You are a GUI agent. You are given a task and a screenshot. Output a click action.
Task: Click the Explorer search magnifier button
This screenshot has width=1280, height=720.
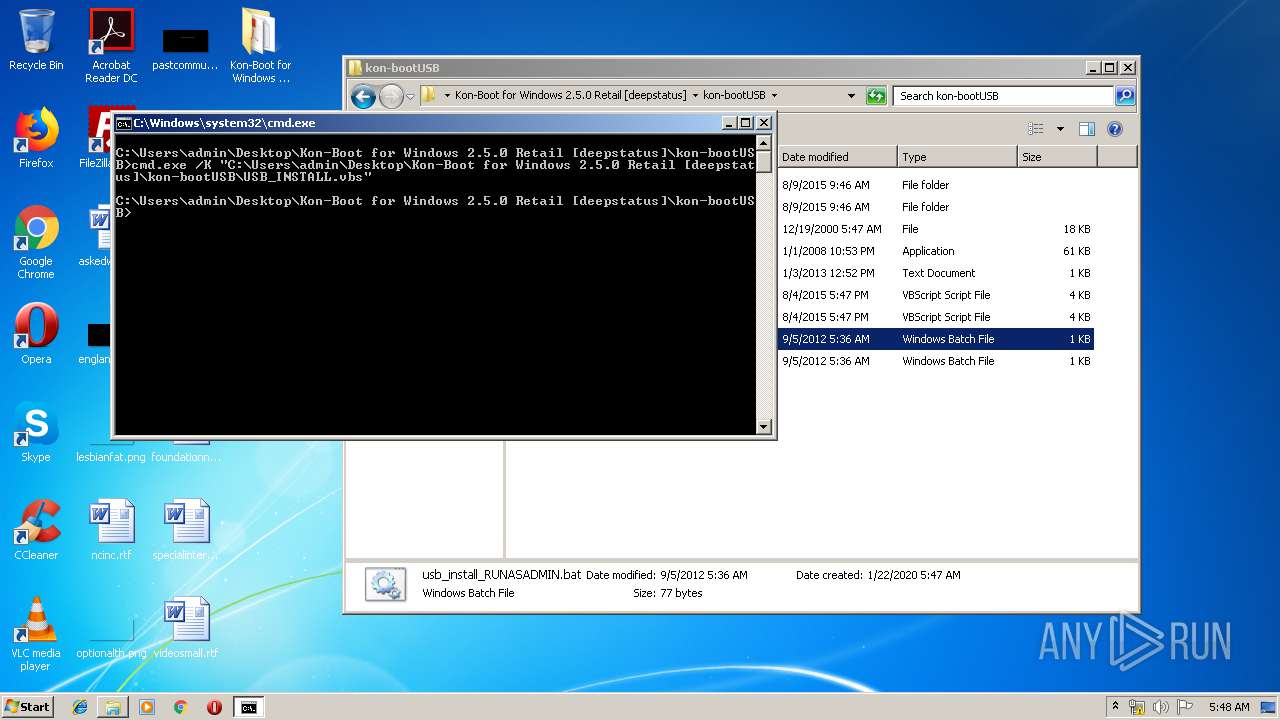[x=1125, y=96]
